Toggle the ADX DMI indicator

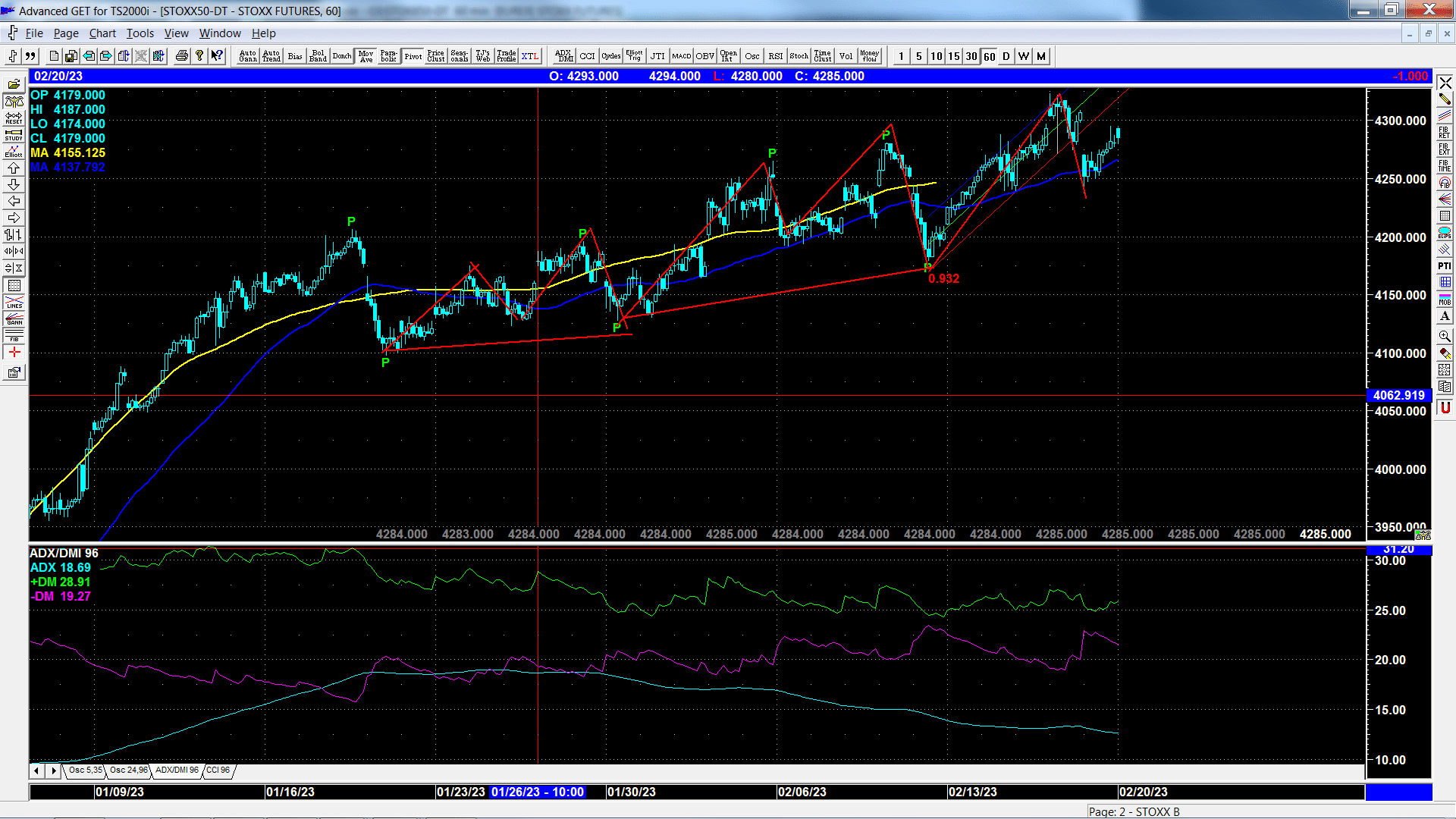564,56
